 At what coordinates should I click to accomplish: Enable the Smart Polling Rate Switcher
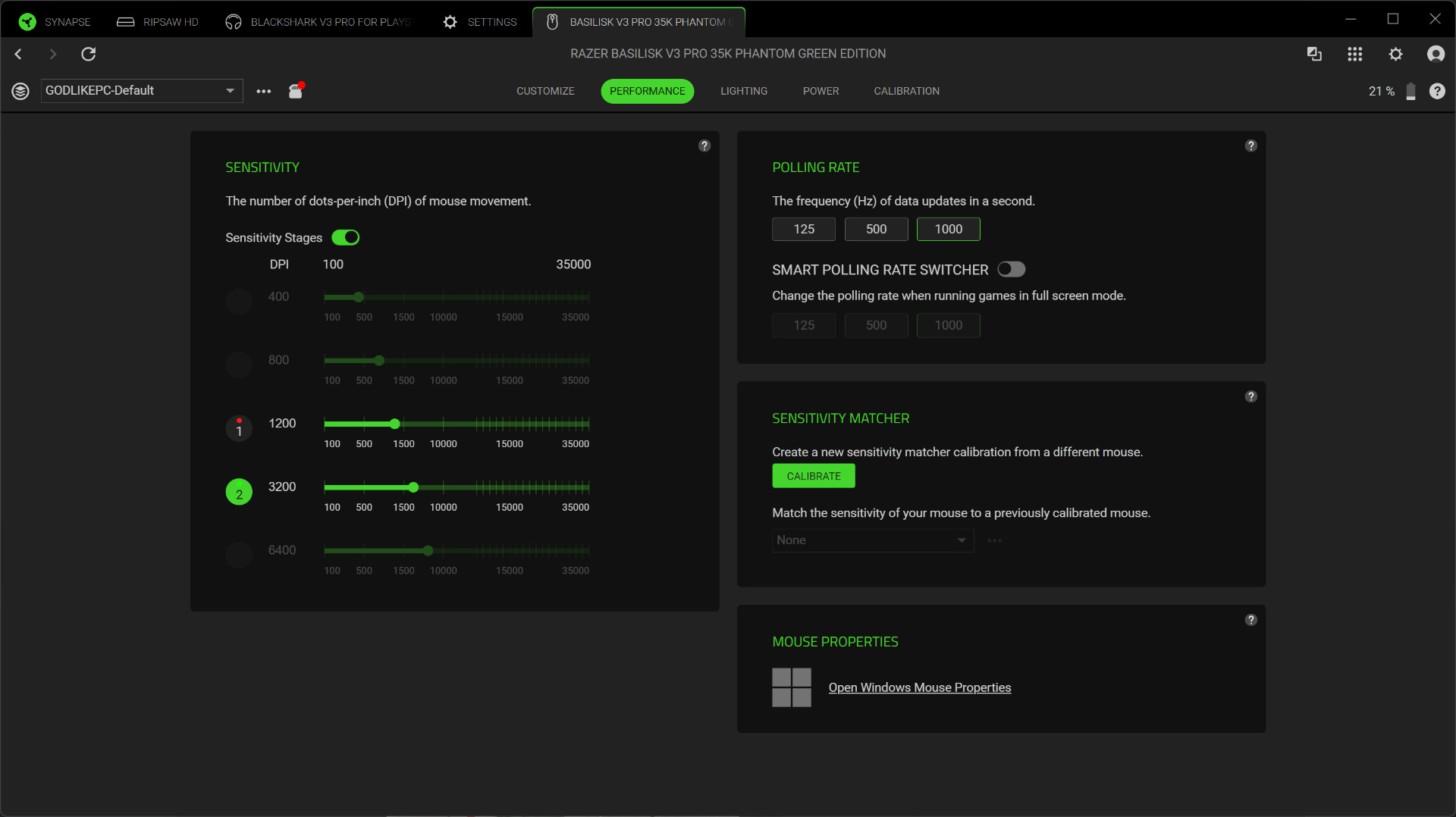click(x=1011, y=269)
